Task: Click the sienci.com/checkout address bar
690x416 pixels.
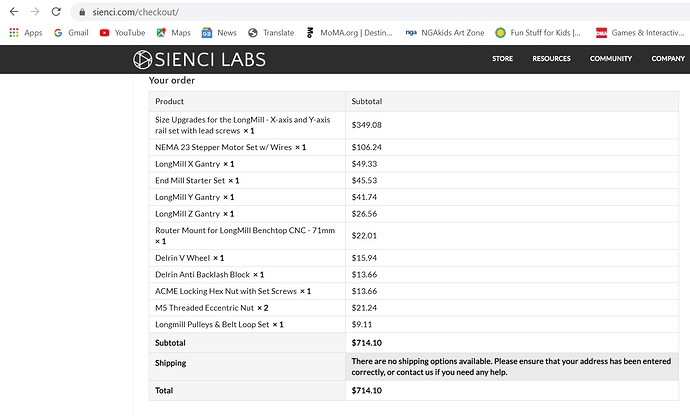Action: pos(380,12)
